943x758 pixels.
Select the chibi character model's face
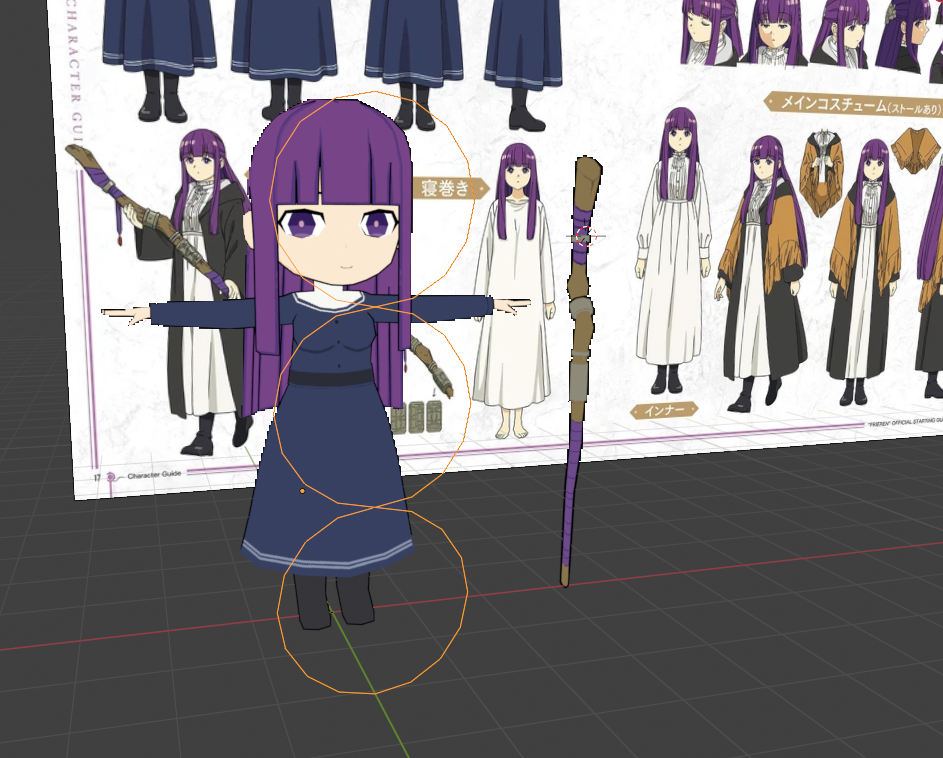pos(339,244)
